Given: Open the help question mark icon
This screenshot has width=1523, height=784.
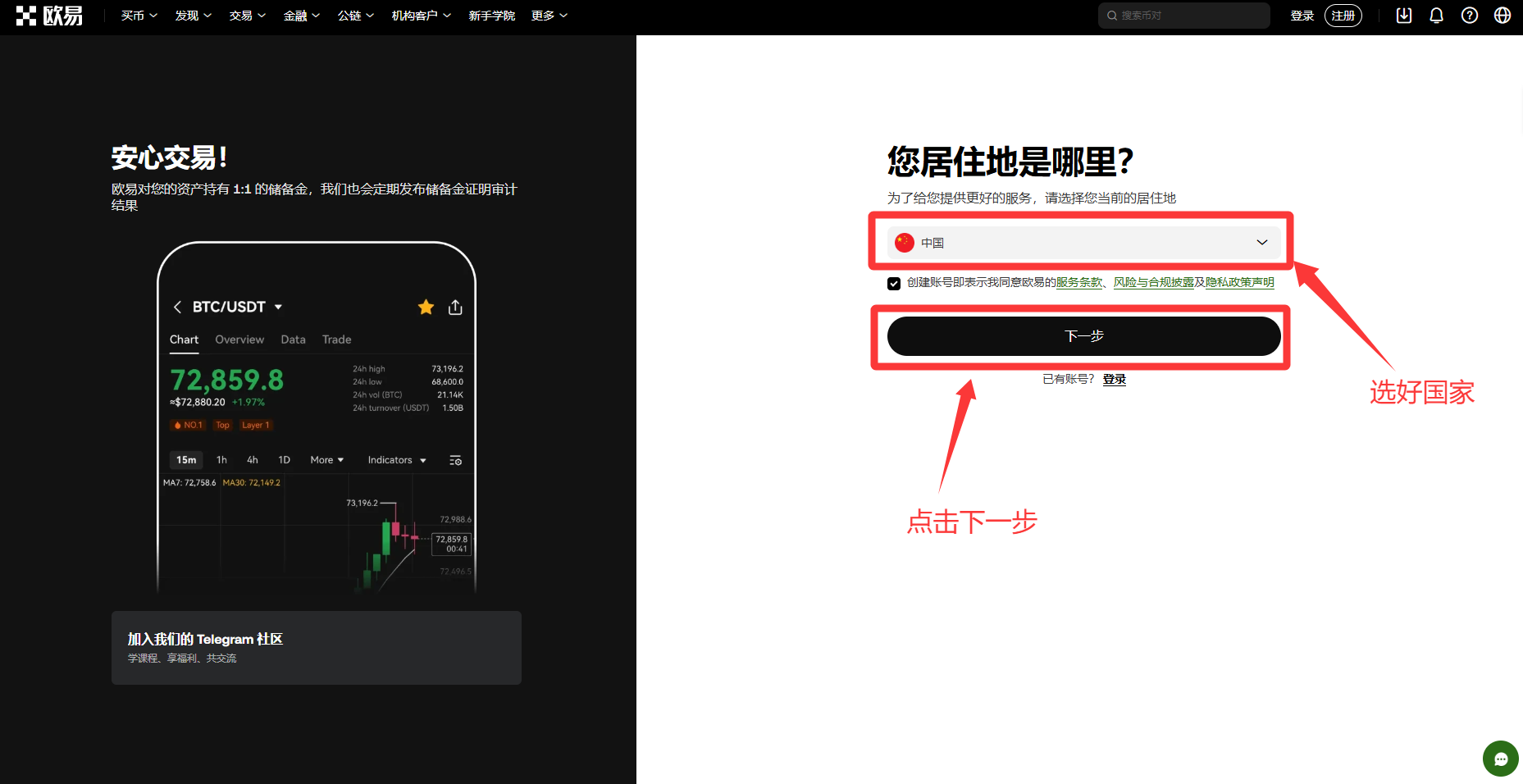Looking at the screenshot, I should [1470, 16].
